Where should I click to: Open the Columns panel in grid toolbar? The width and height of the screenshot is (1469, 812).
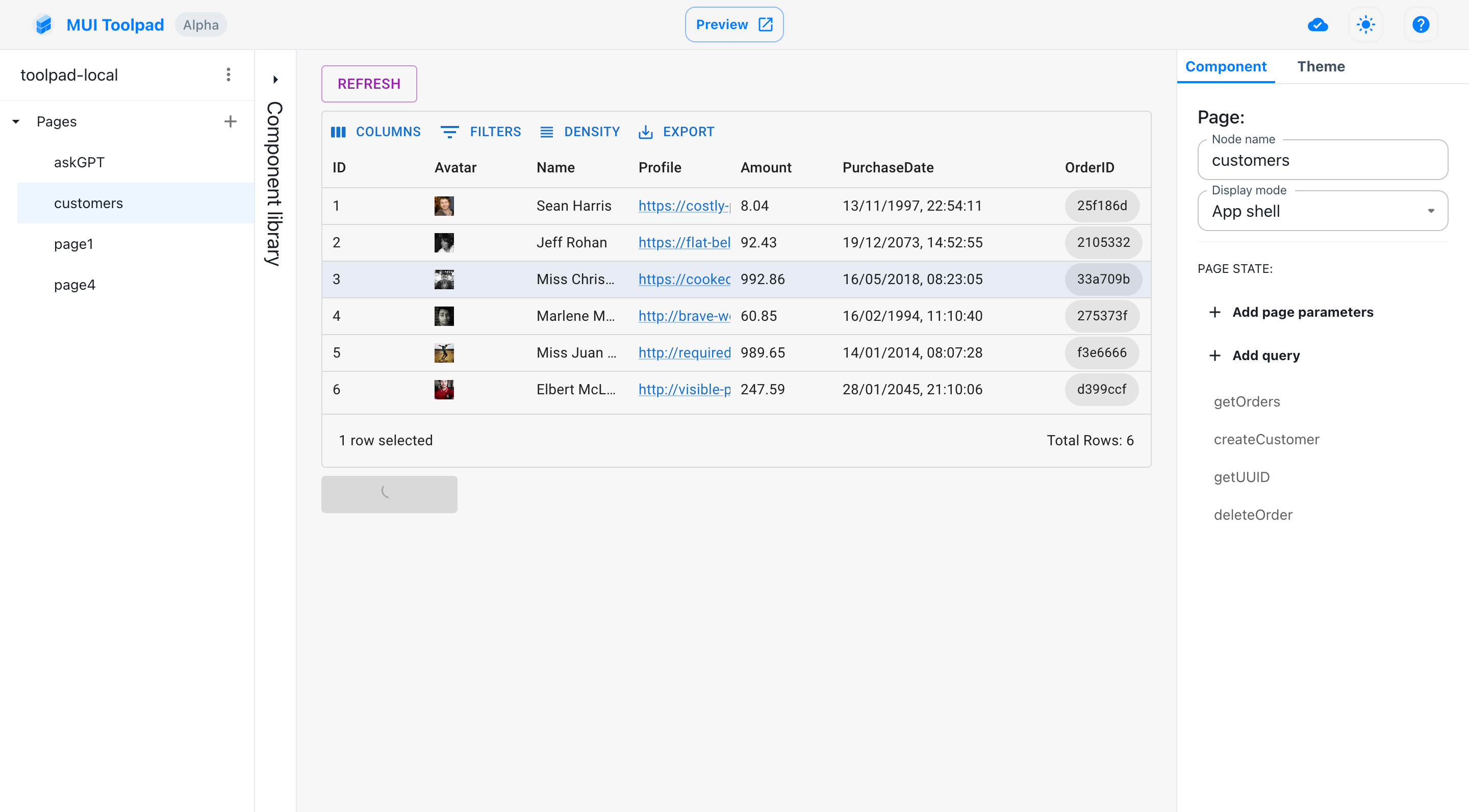tap(376, 132)
